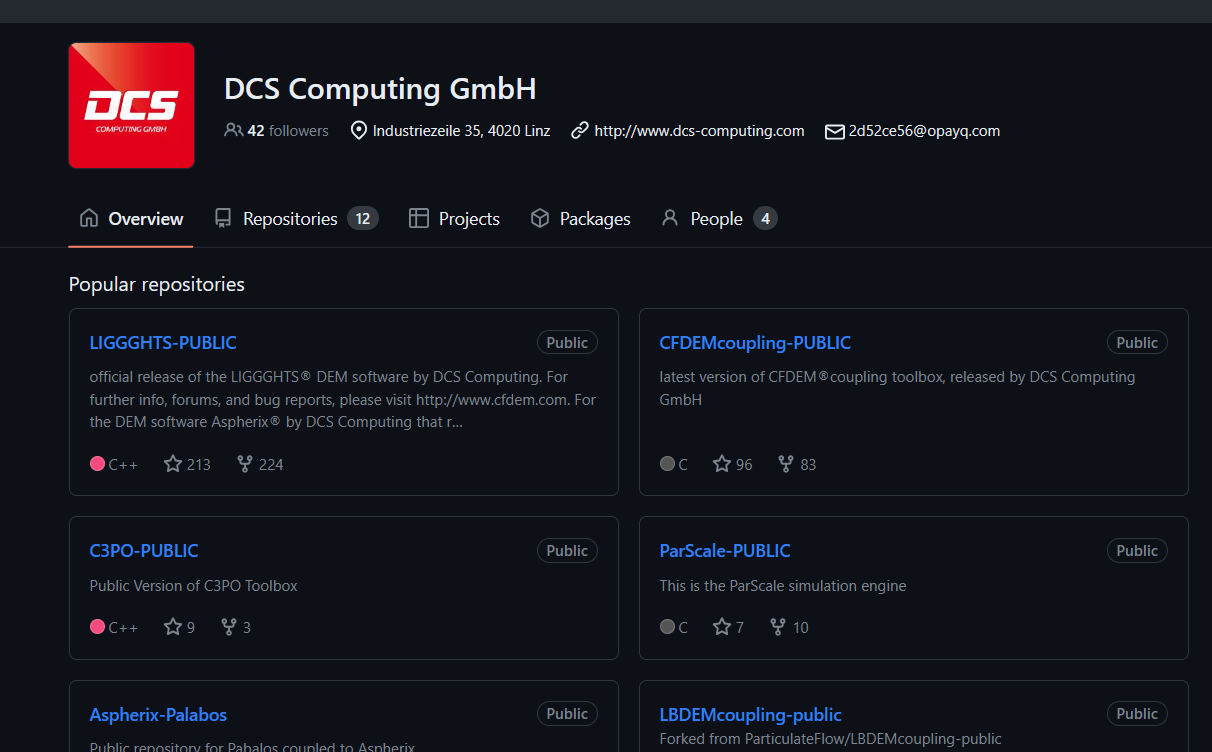Click the DCS Computing GmbH organization name
Screen dimensions: 1212x752
(380, 89)
